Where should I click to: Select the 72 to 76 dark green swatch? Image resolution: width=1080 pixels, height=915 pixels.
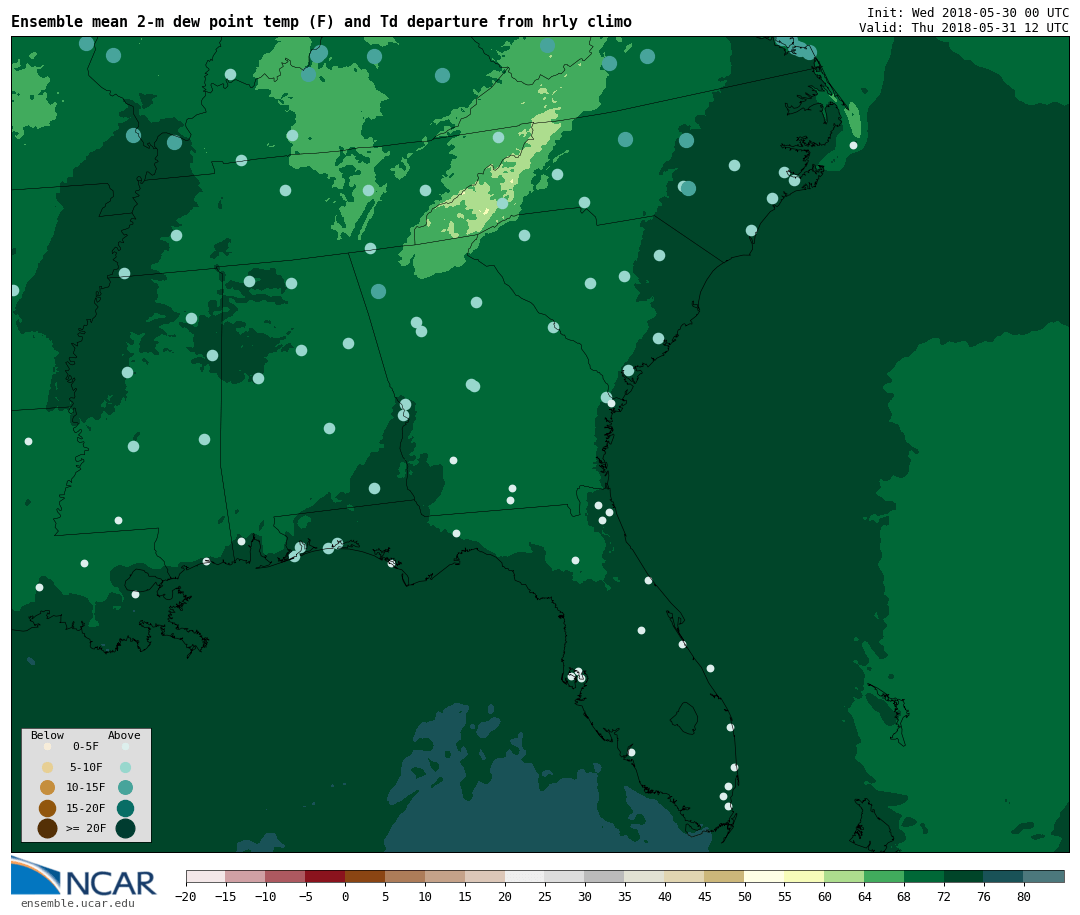(x=964, y=876)
